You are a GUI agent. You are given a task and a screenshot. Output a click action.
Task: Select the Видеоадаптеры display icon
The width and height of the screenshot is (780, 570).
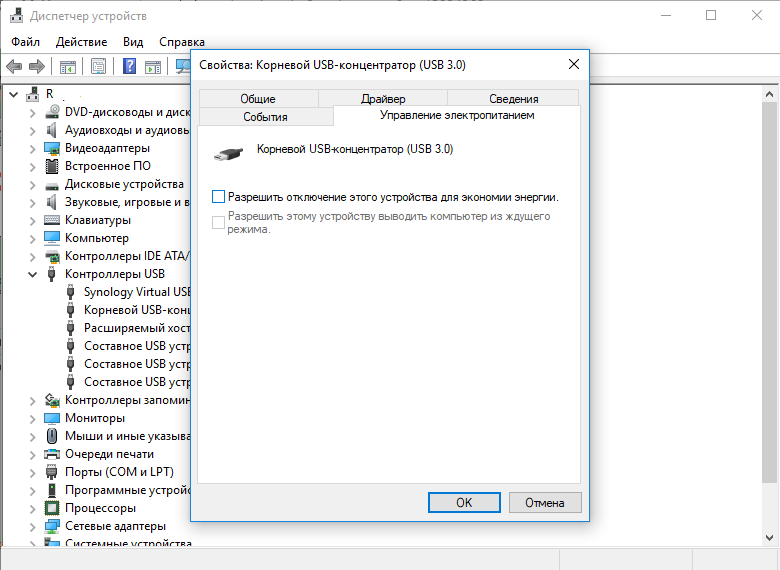52,148
